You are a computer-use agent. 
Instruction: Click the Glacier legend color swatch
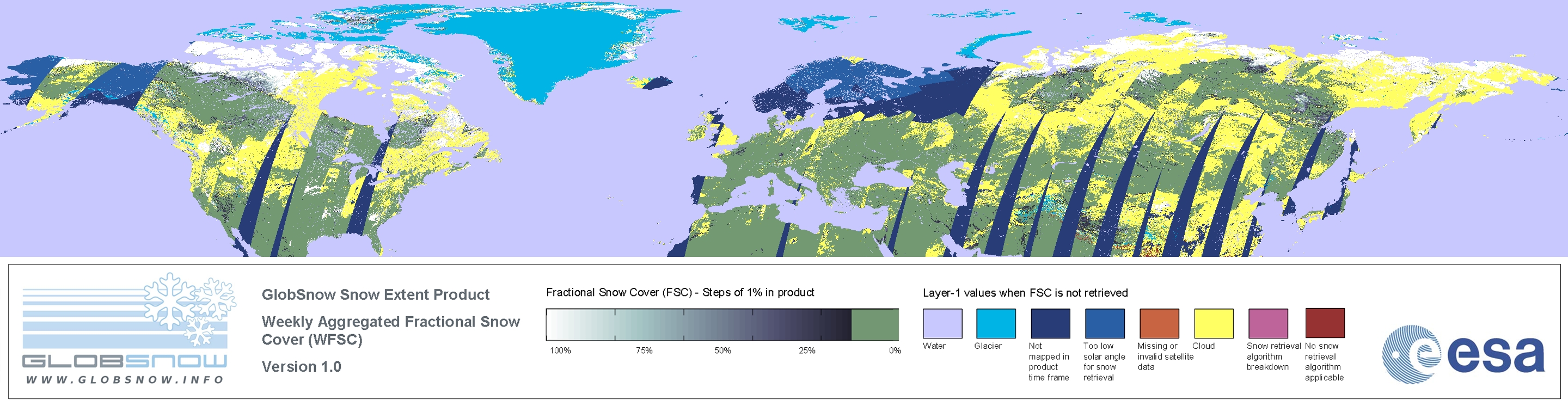[x=996, y=323]
